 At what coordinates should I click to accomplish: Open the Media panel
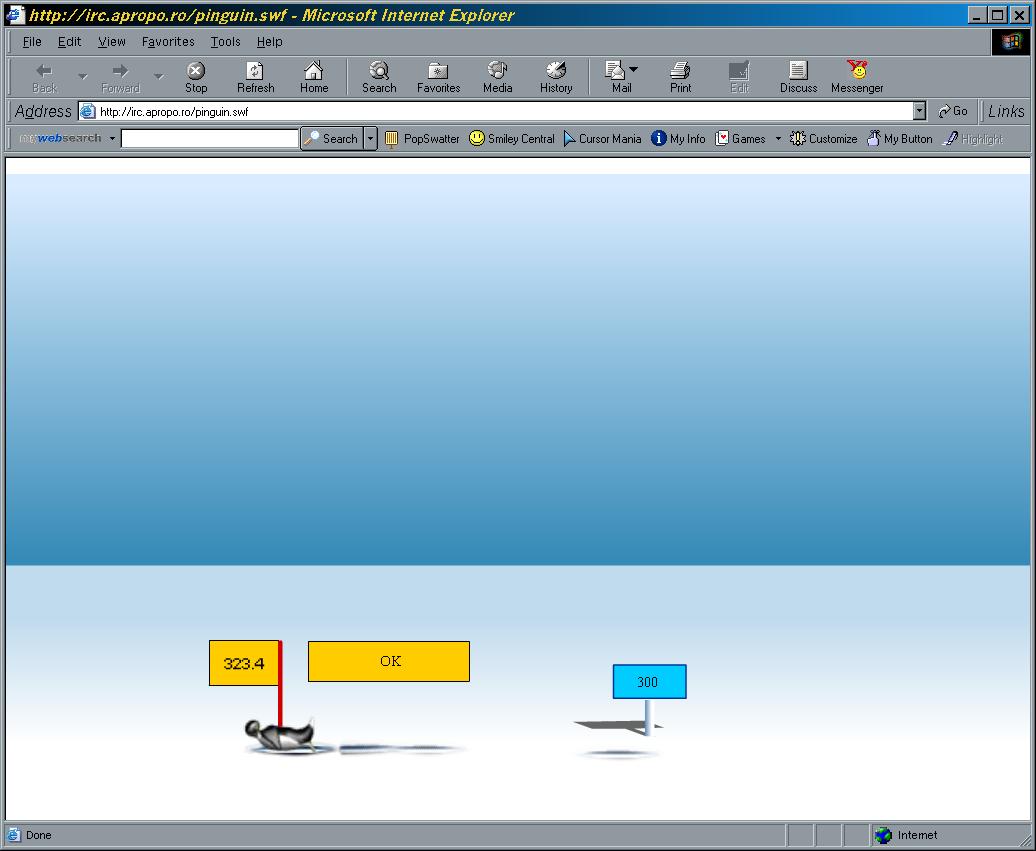pos(497,76)
